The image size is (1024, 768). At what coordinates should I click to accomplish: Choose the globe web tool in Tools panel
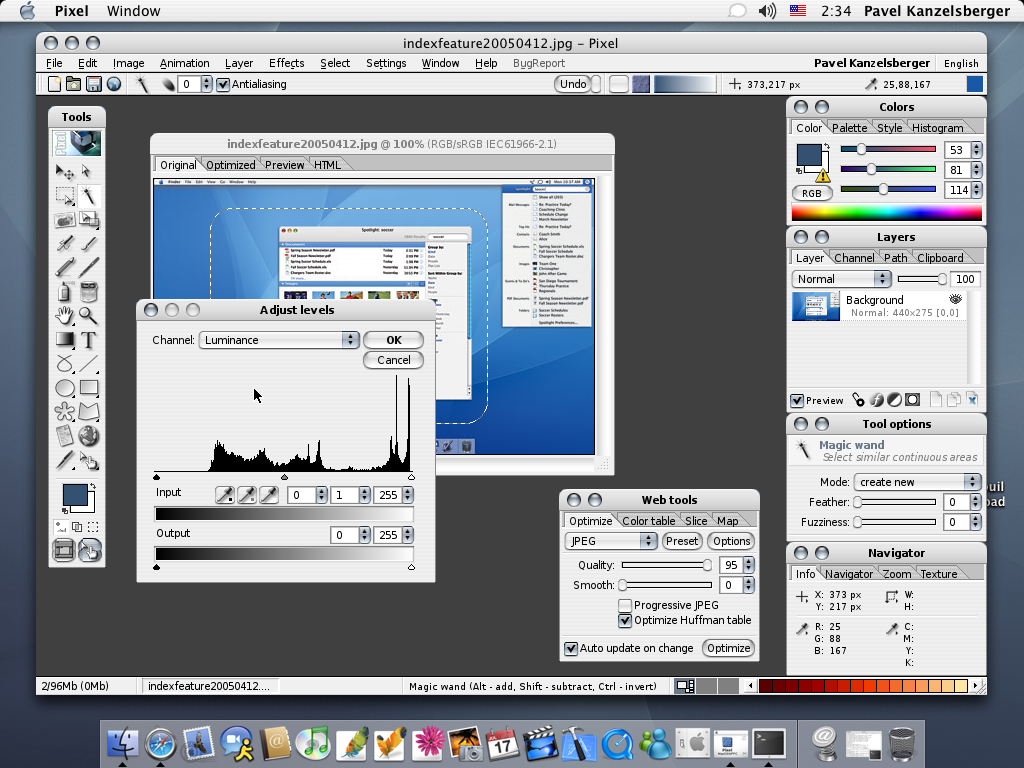(88, 436)
